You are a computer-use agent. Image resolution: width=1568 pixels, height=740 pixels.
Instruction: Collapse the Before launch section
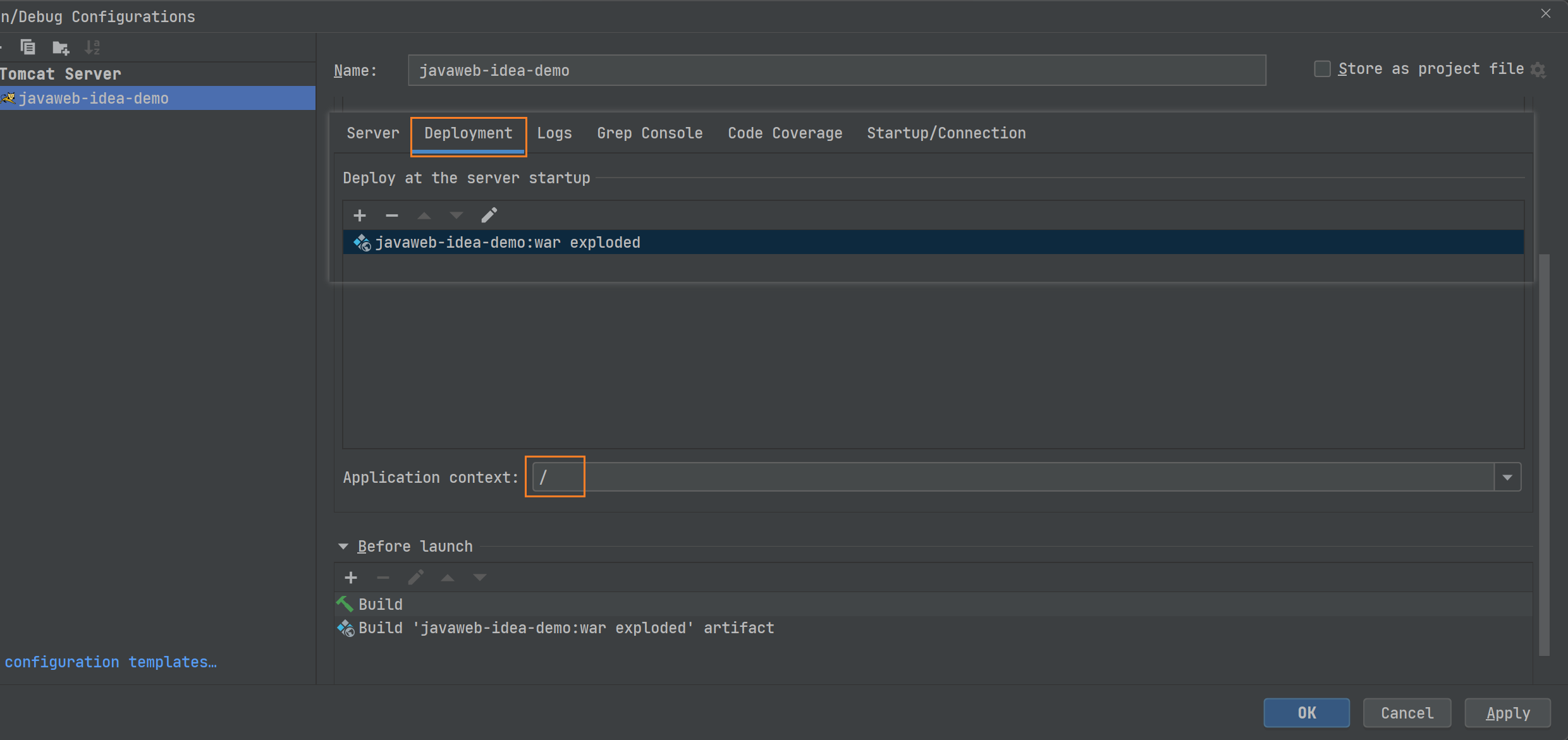pyautogui.click(x=343, y=547)
